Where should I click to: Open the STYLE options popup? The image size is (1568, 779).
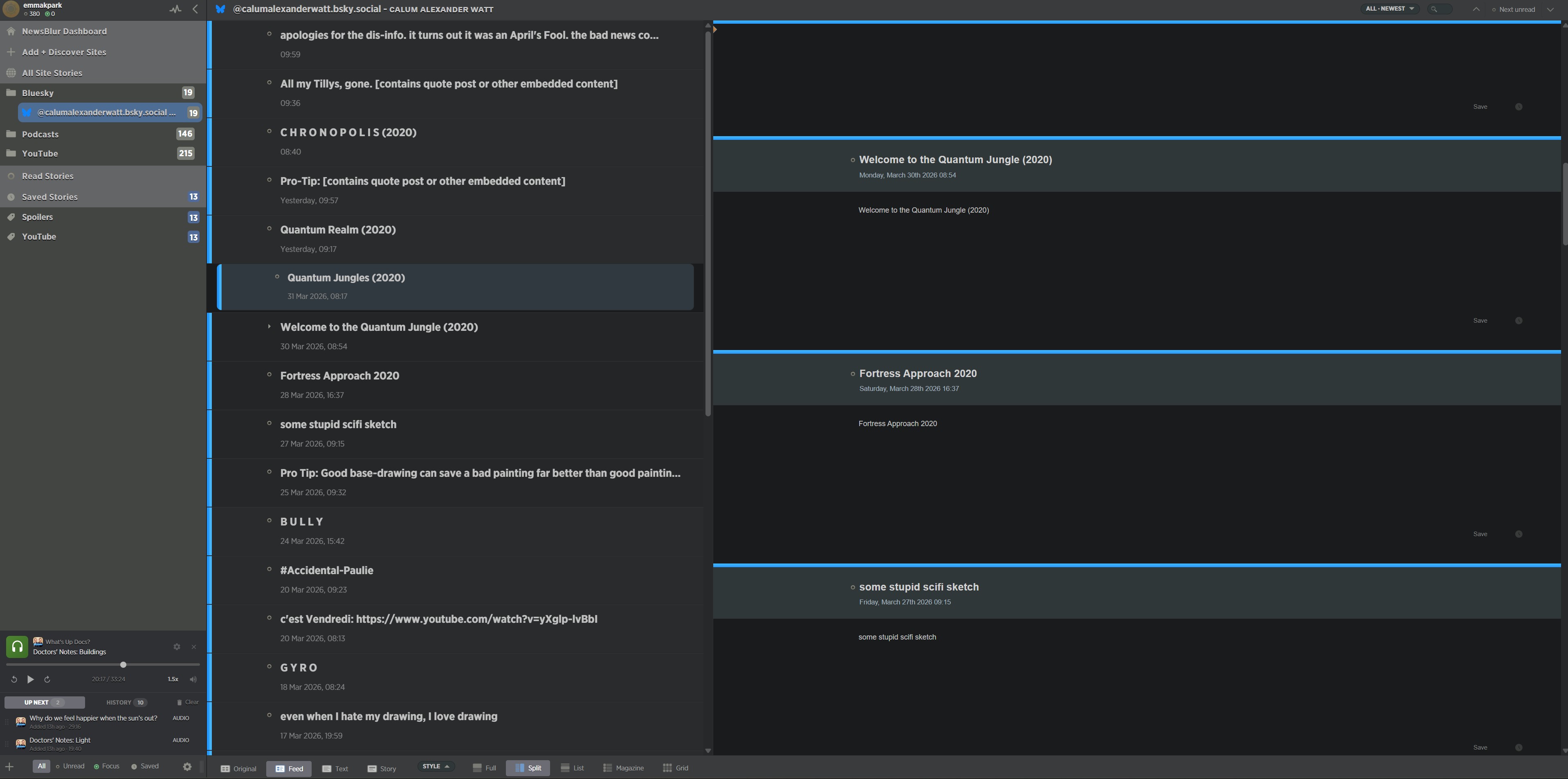tap(435, 767)
